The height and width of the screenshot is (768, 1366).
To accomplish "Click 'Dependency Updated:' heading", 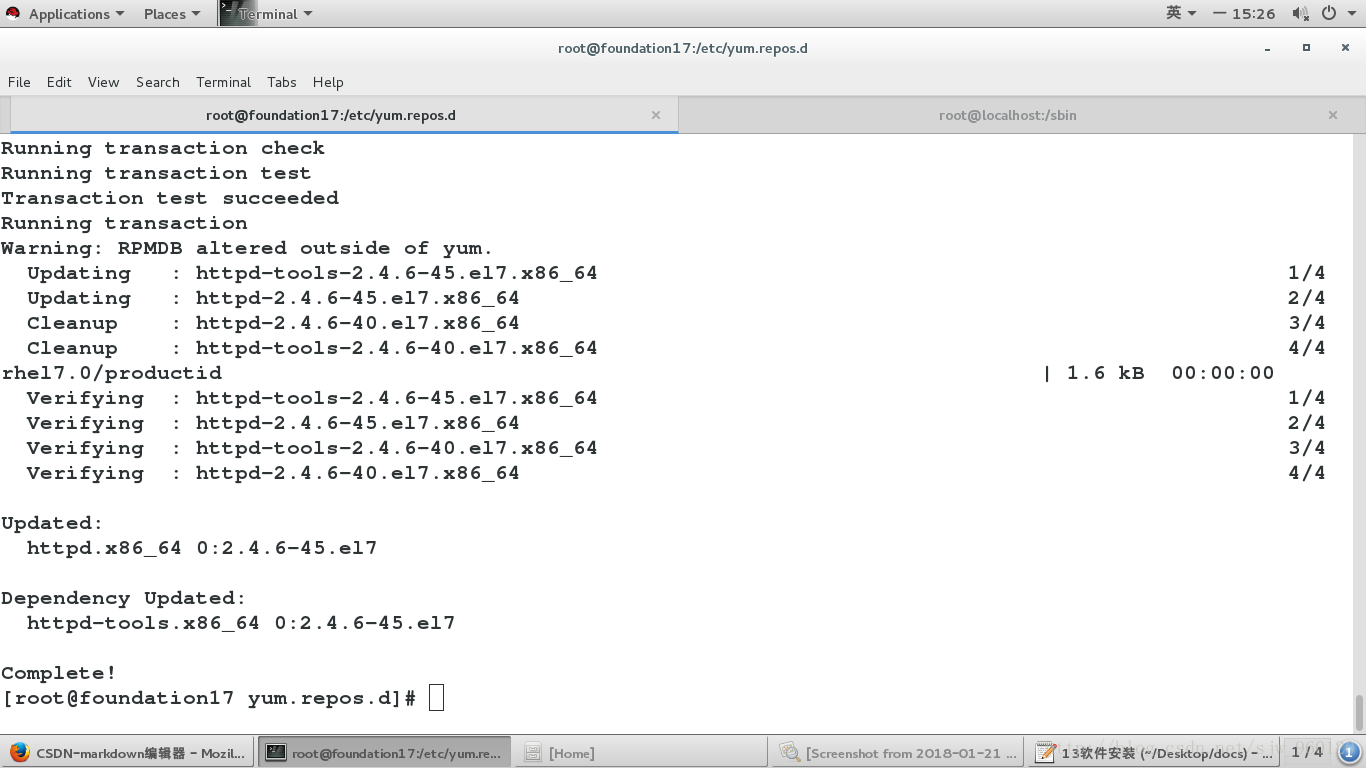I will pyautogui.click(x=123, y=598).
